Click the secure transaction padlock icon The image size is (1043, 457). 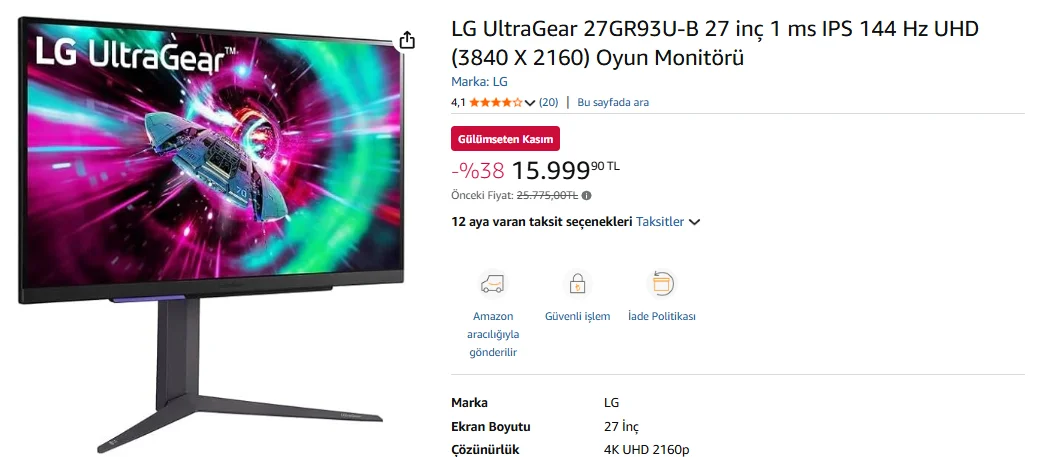coord(577,284)
